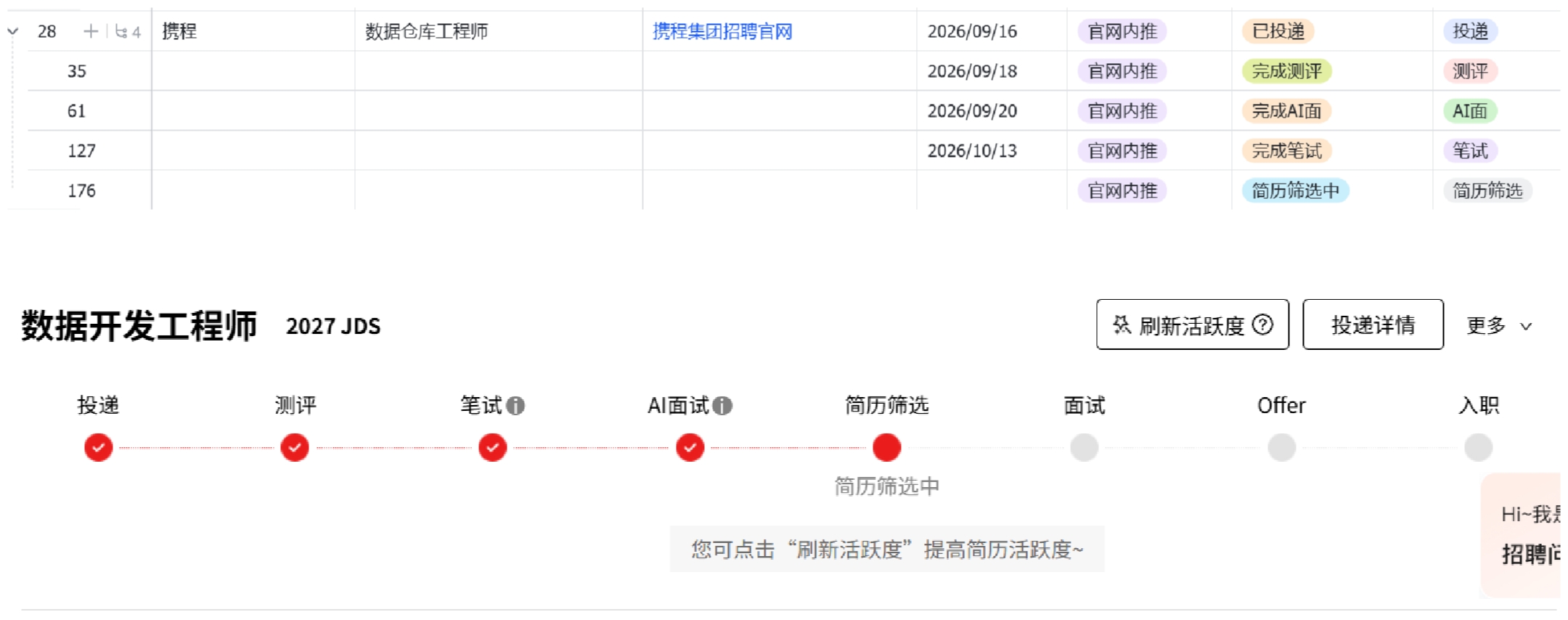Click the checked circle under the 测评 step
The width and height of the screenshot is (1568, 620).
295,447
